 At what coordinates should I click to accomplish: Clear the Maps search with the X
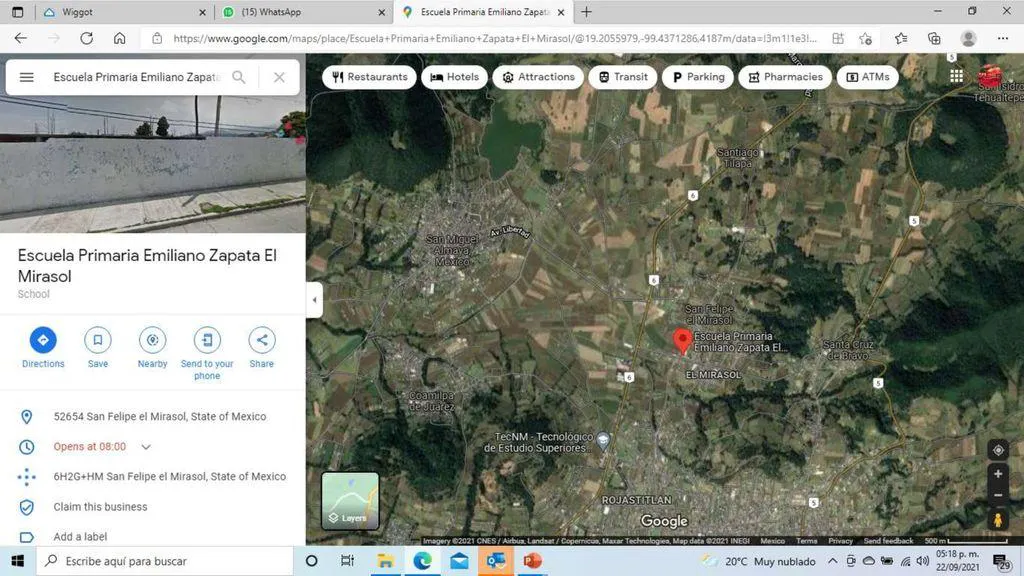279,77
